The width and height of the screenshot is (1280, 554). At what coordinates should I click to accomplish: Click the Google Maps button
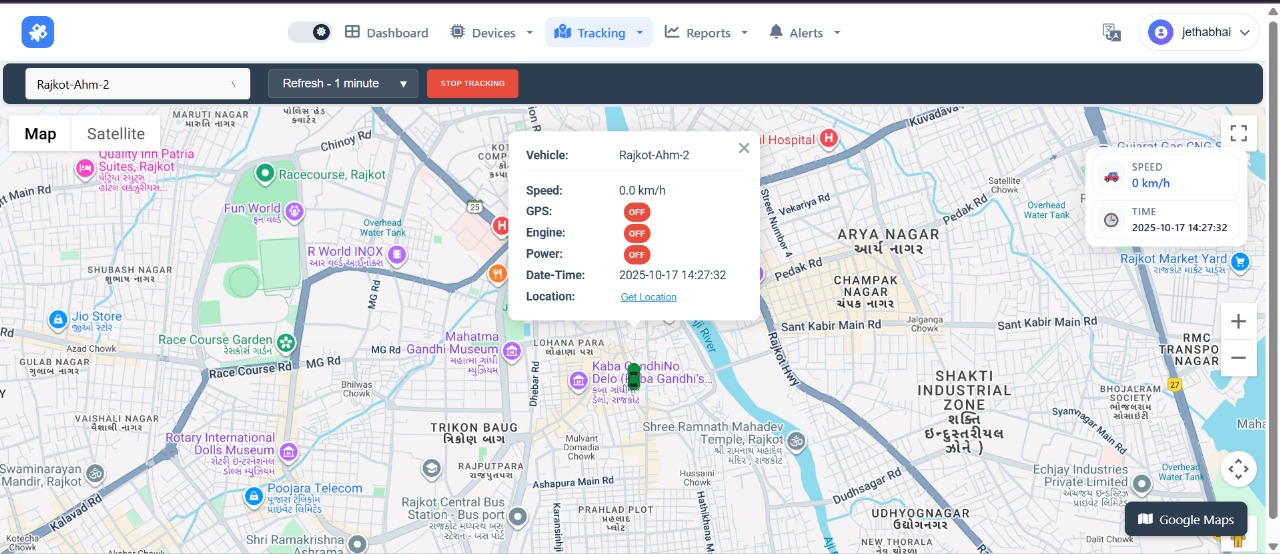[x=1185, y=520]
